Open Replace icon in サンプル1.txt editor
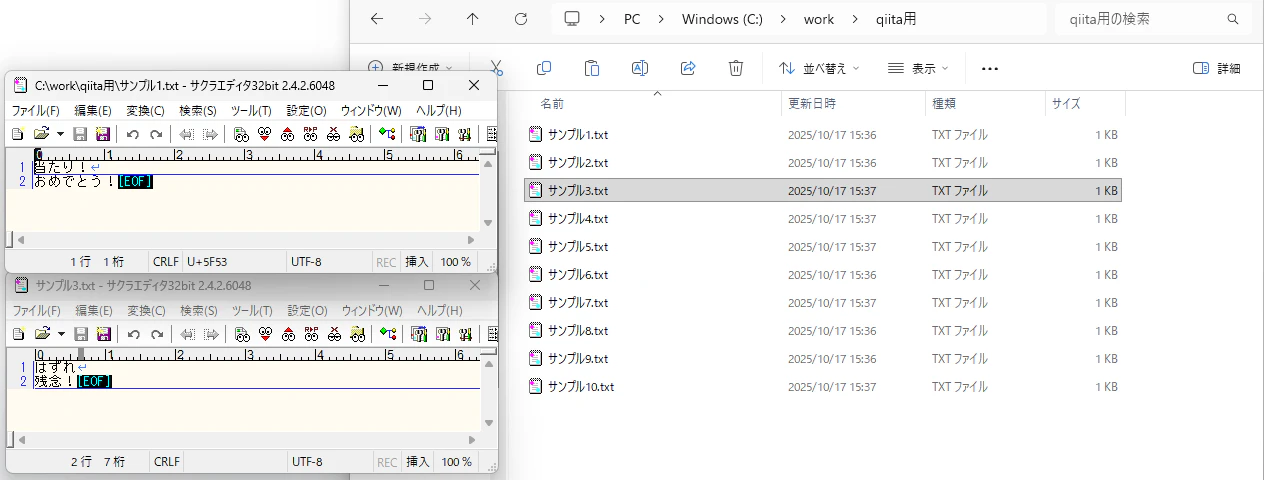The width and height of the screenshot is (1264, 480). point(310,134)
